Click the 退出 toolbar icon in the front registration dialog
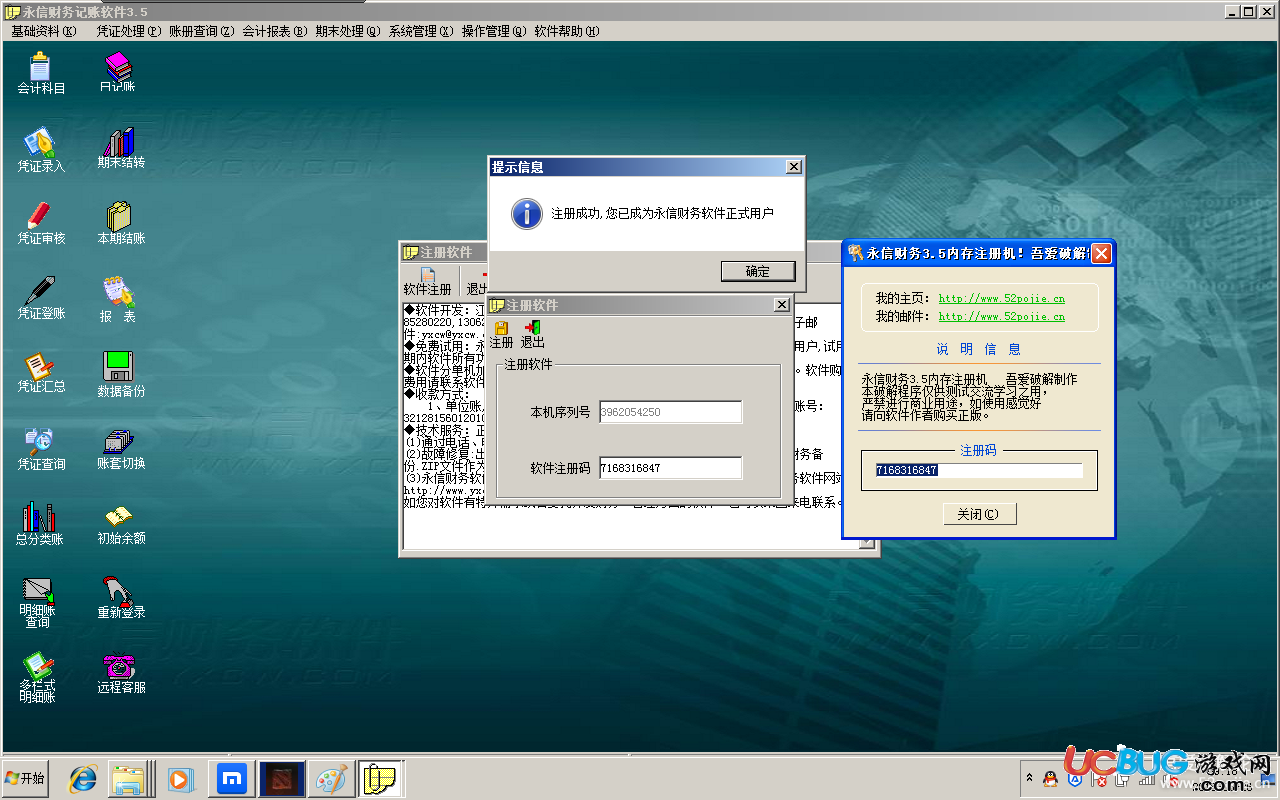Viewport: 1280px width, 800px height. 532,335
